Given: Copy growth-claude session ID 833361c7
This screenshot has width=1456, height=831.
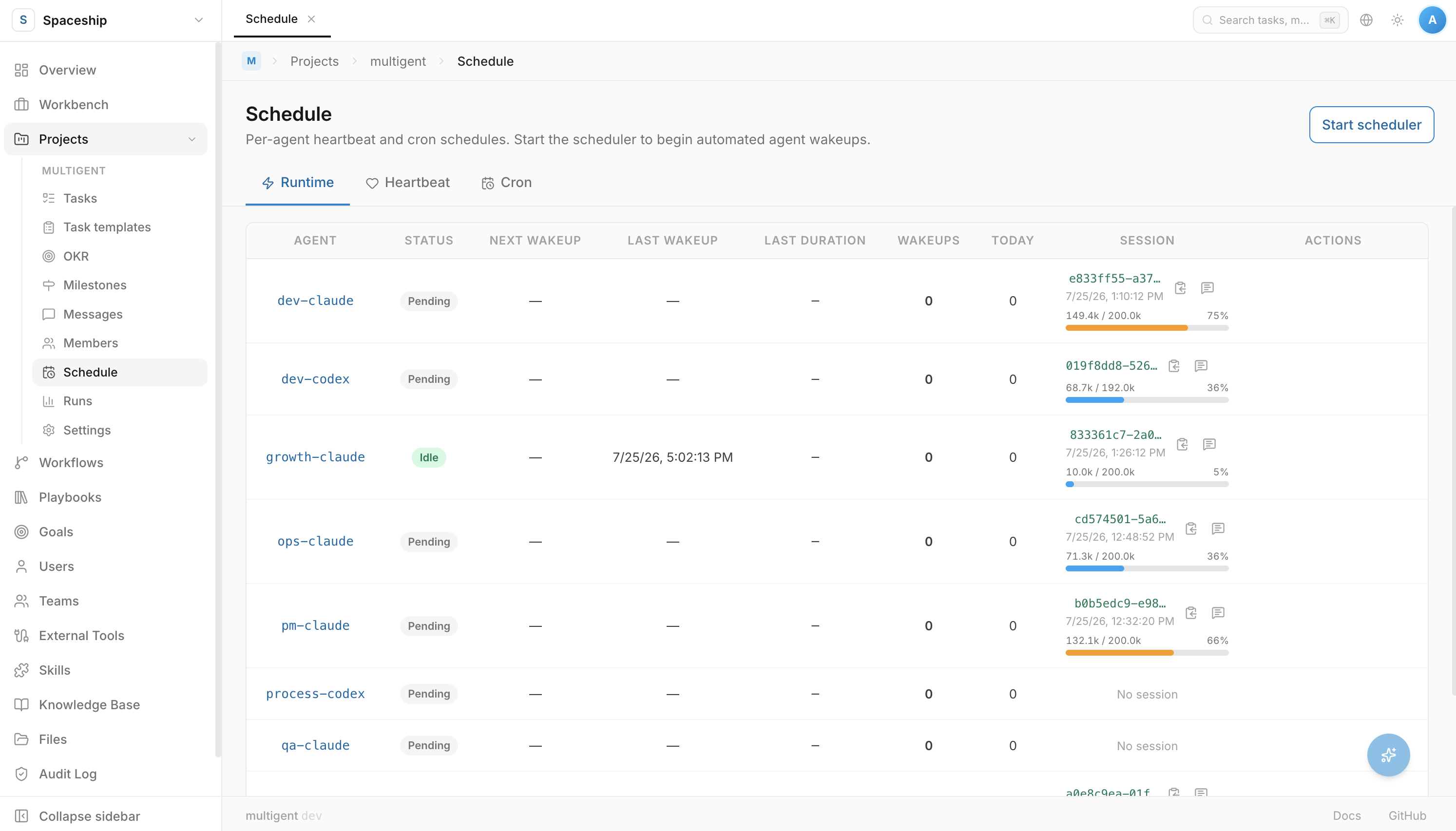Looking at the screenshot, I should click(1183, 444).
